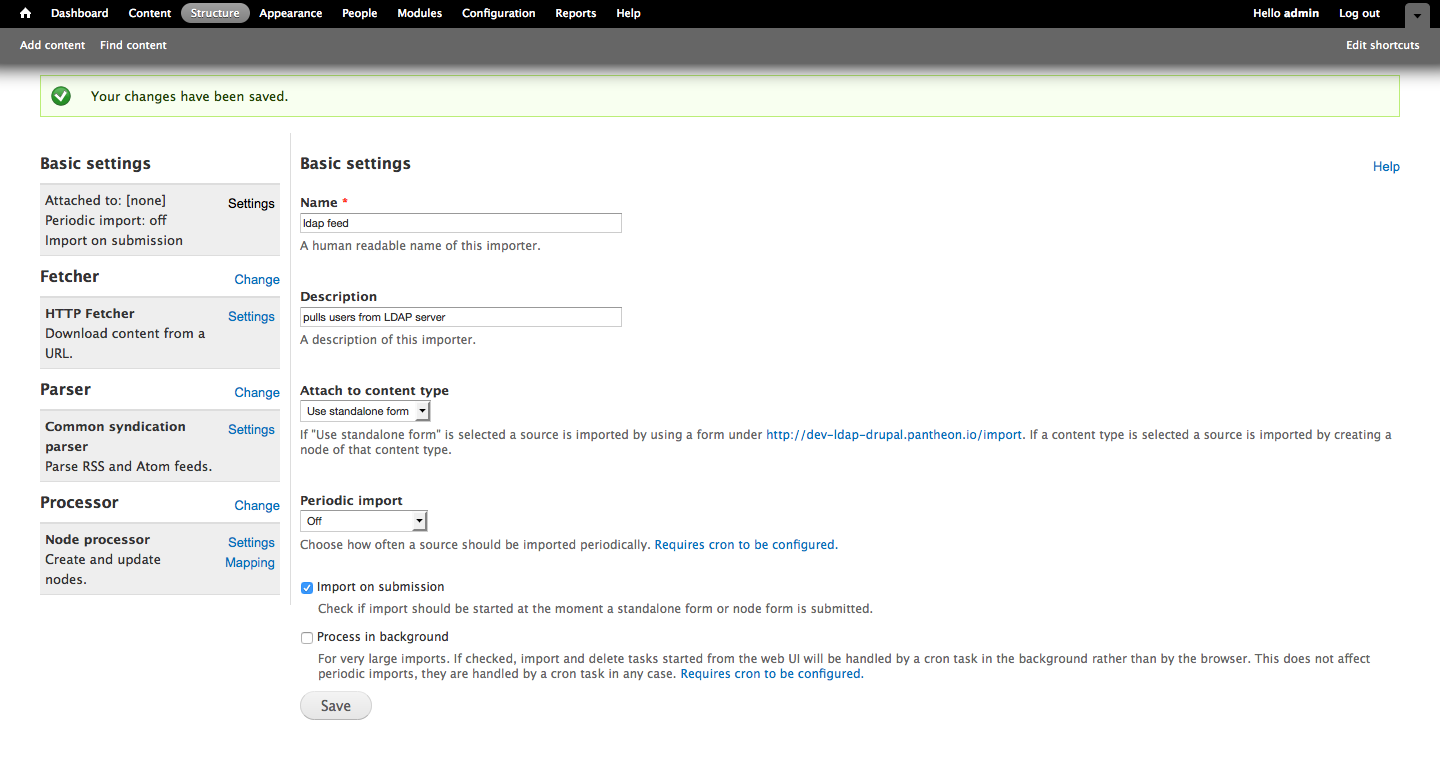
Task: Open Node processor Settings link
Action: click(x=251, y=542)
